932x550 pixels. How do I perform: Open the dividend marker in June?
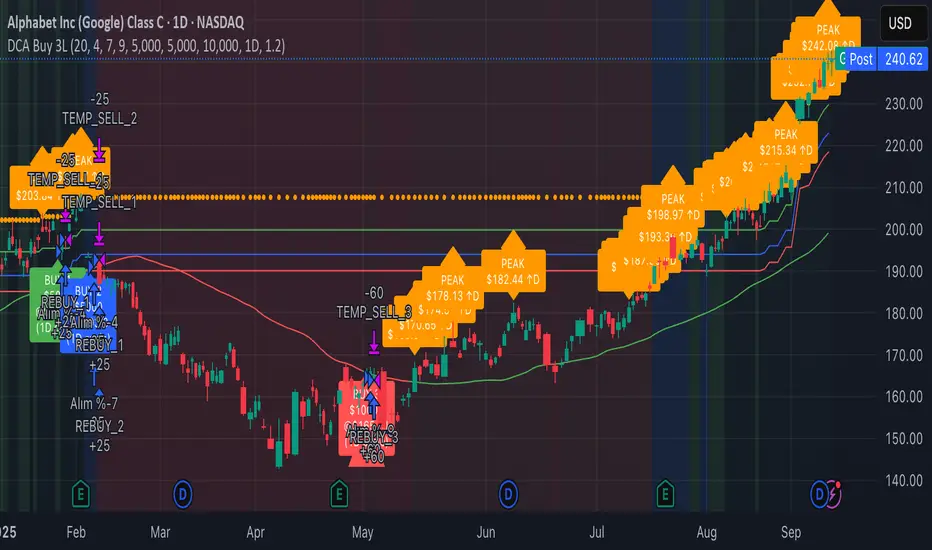pos(508,494)
